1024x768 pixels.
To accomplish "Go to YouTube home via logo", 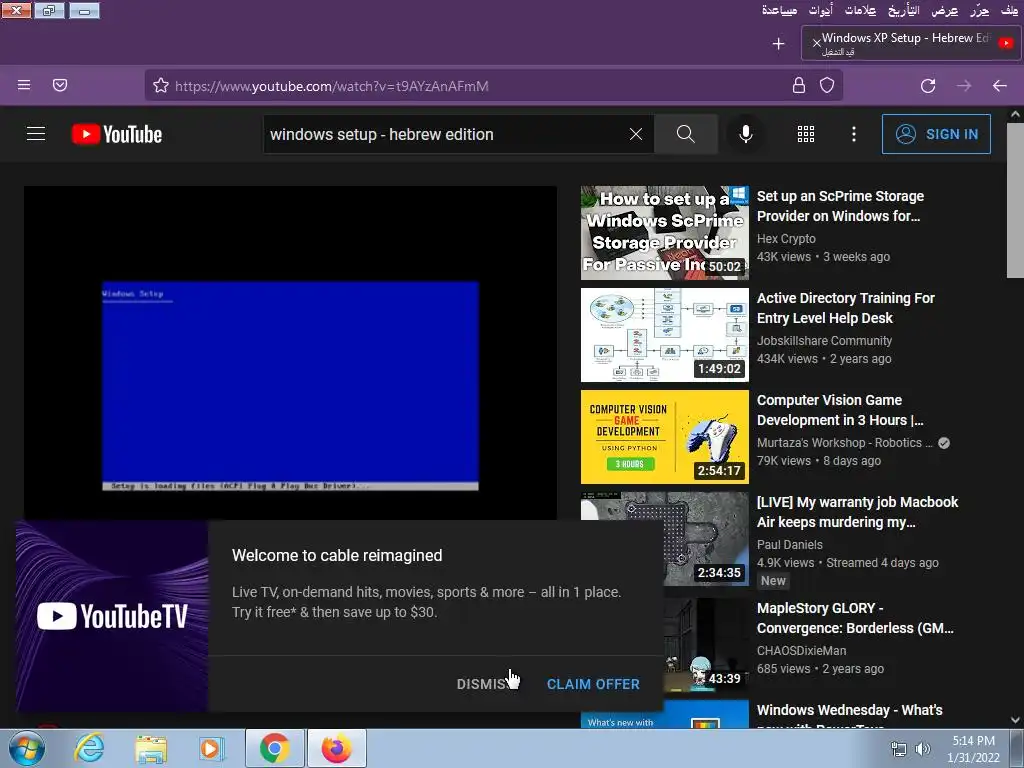I will coord(117,134).
